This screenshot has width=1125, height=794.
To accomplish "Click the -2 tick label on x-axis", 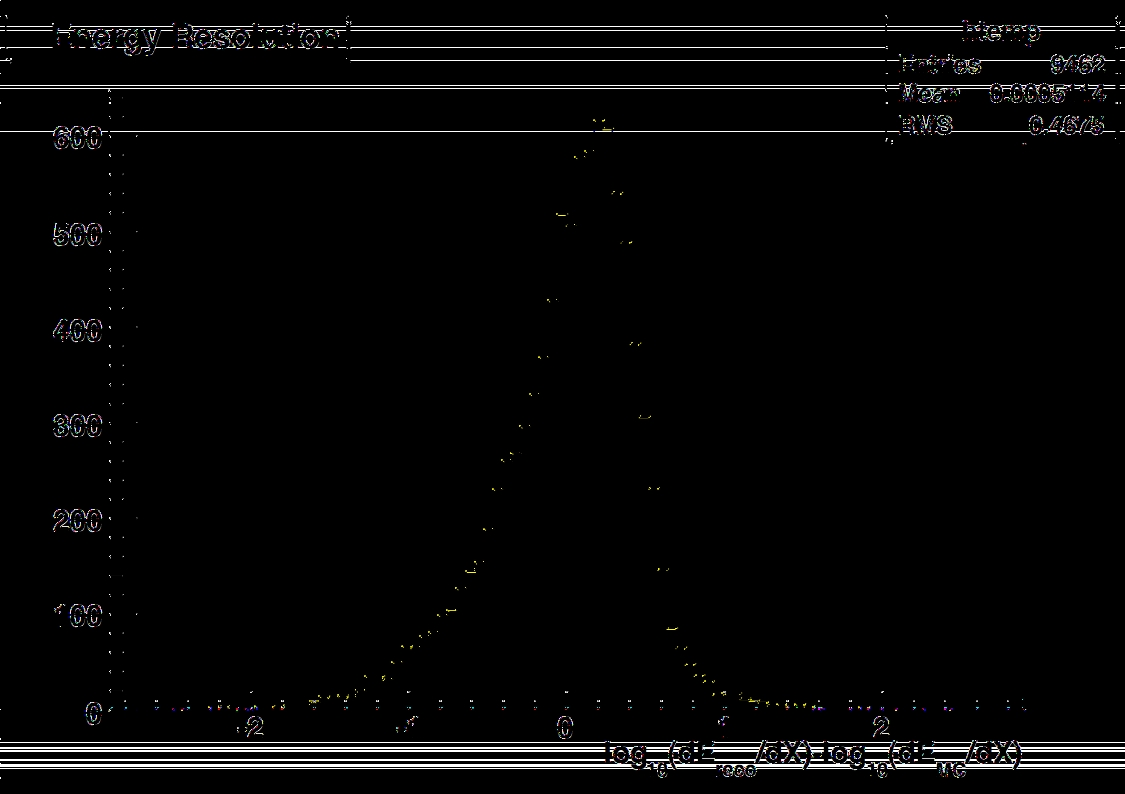I will [250, 727].
